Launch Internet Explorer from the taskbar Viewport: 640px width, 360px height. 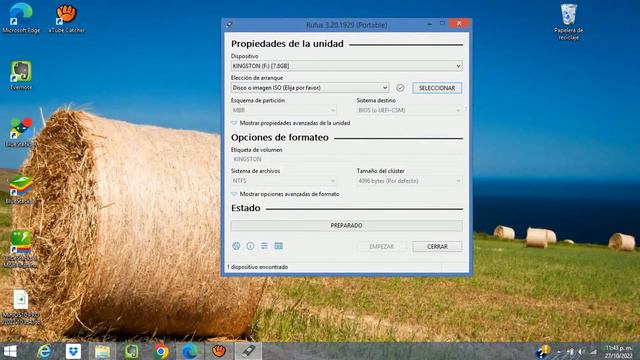tap(44, 351)
